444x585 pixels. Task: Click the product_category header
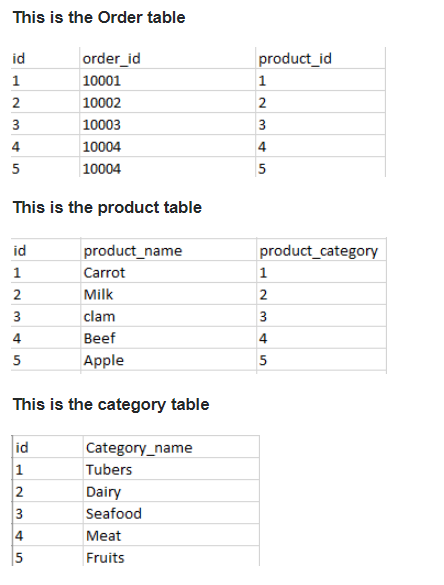click(x=322, y=250)
